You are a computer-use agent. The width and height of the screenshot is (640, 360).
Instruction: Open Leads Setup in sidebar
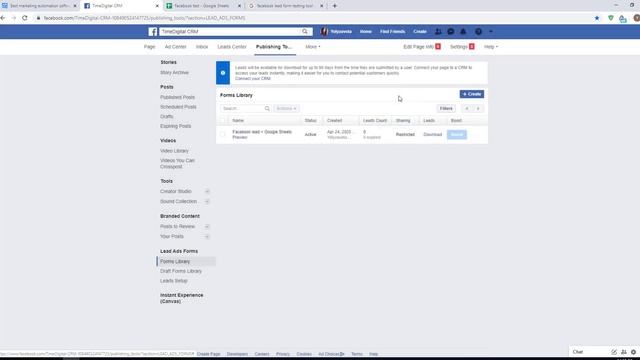coord(174,281)
